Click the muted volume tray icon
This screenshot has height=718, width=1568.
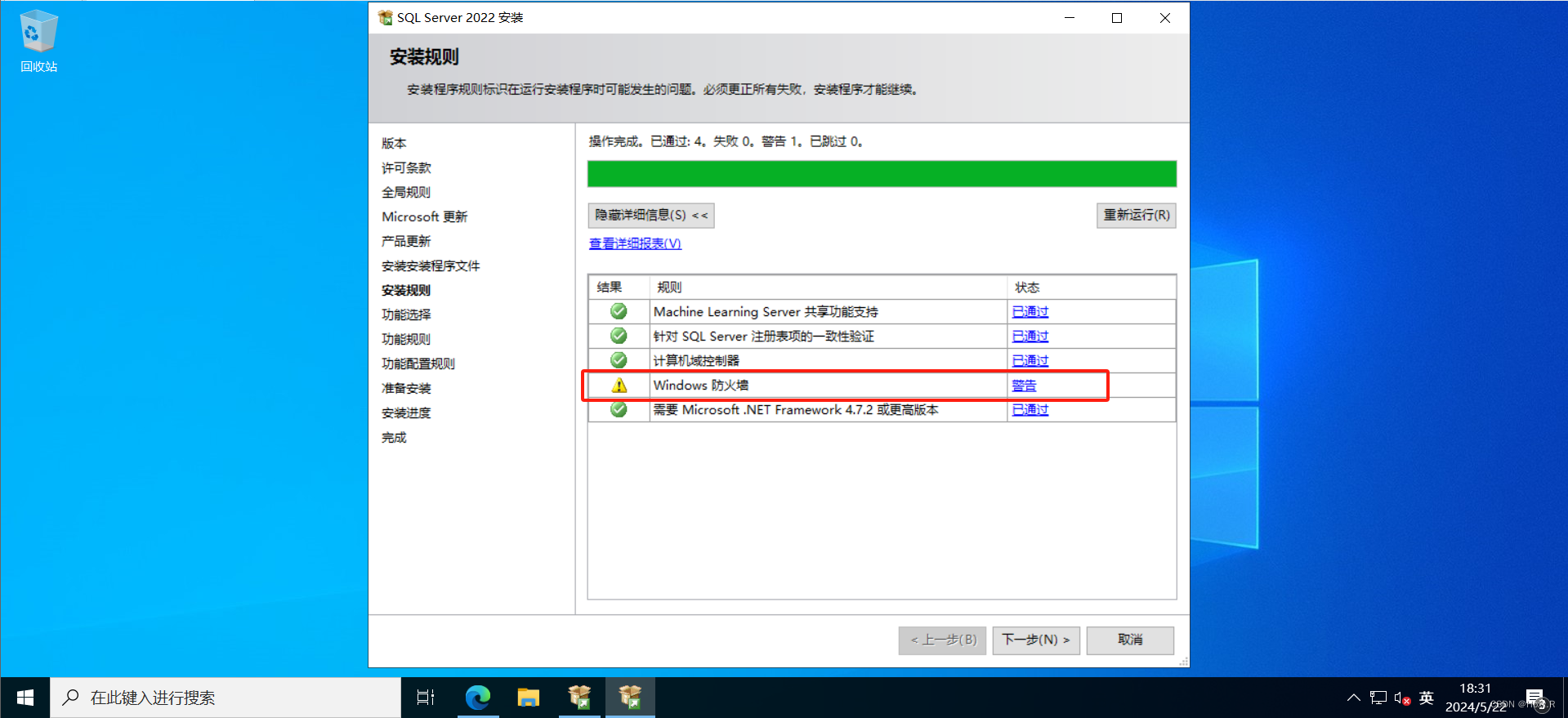(1402, 698)
